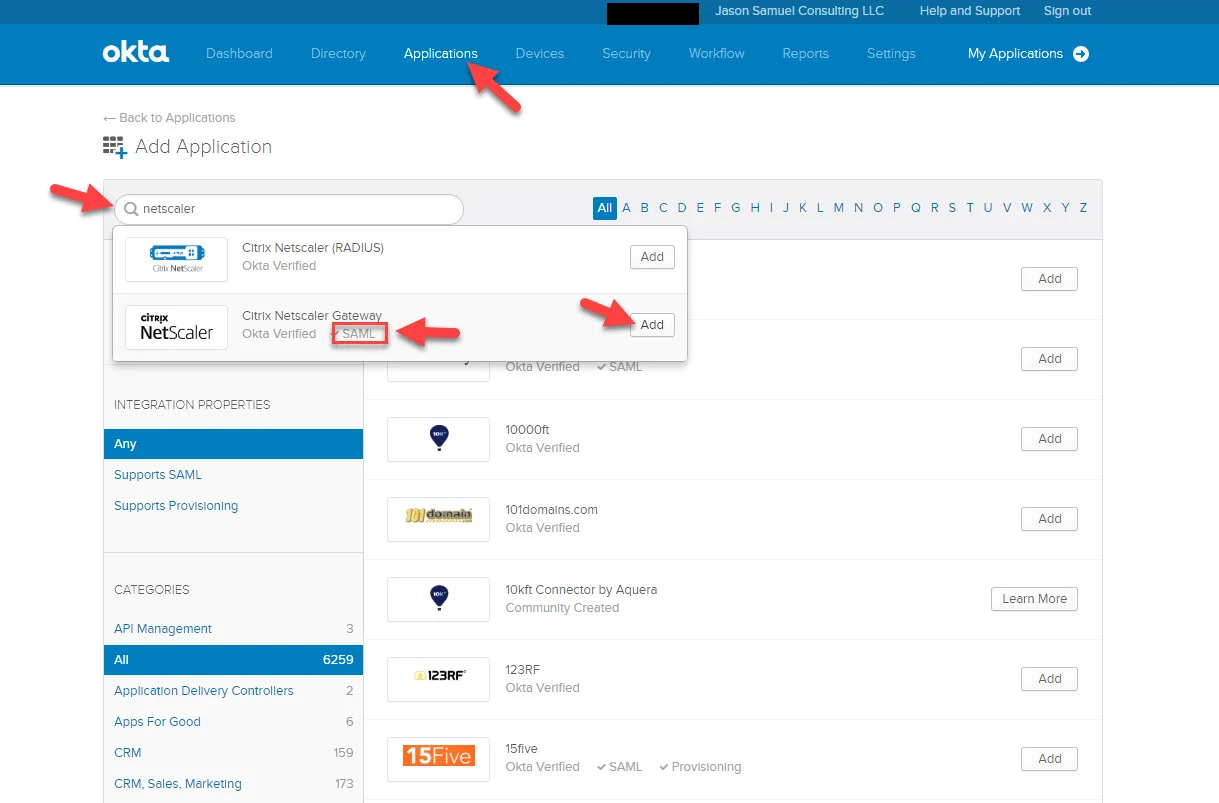This screenshot has width=1219, height=803.
Task: Open the Devices menu
Action: click(540, 54)
